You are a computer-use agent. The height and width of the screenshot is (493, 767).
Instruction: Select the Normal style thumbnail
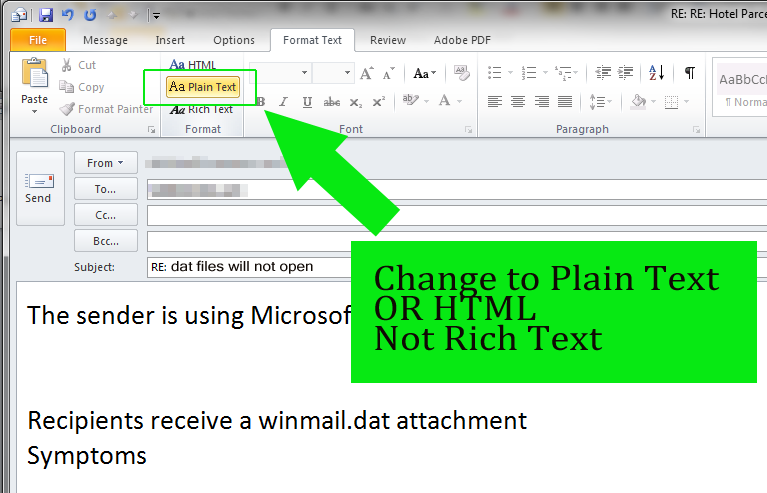coord(742,88)
